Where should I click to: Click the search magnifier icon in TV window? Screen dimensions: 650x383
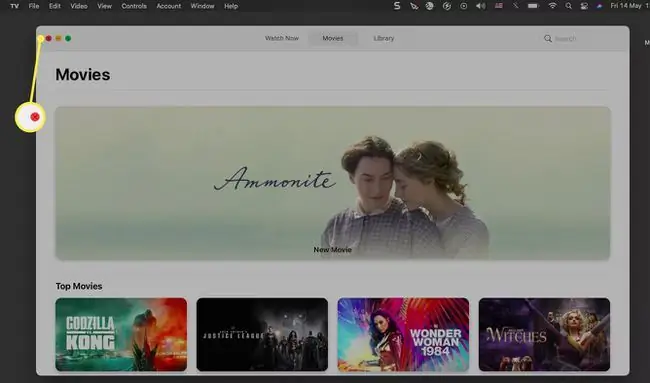(548, 39)
